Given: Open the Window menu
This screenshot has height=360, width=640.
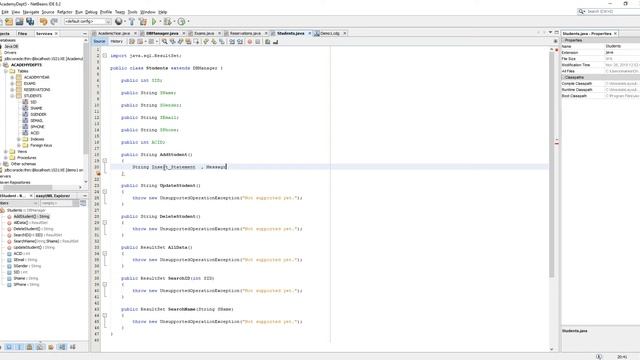Looking at the screenshot, I should pos(148,12).
